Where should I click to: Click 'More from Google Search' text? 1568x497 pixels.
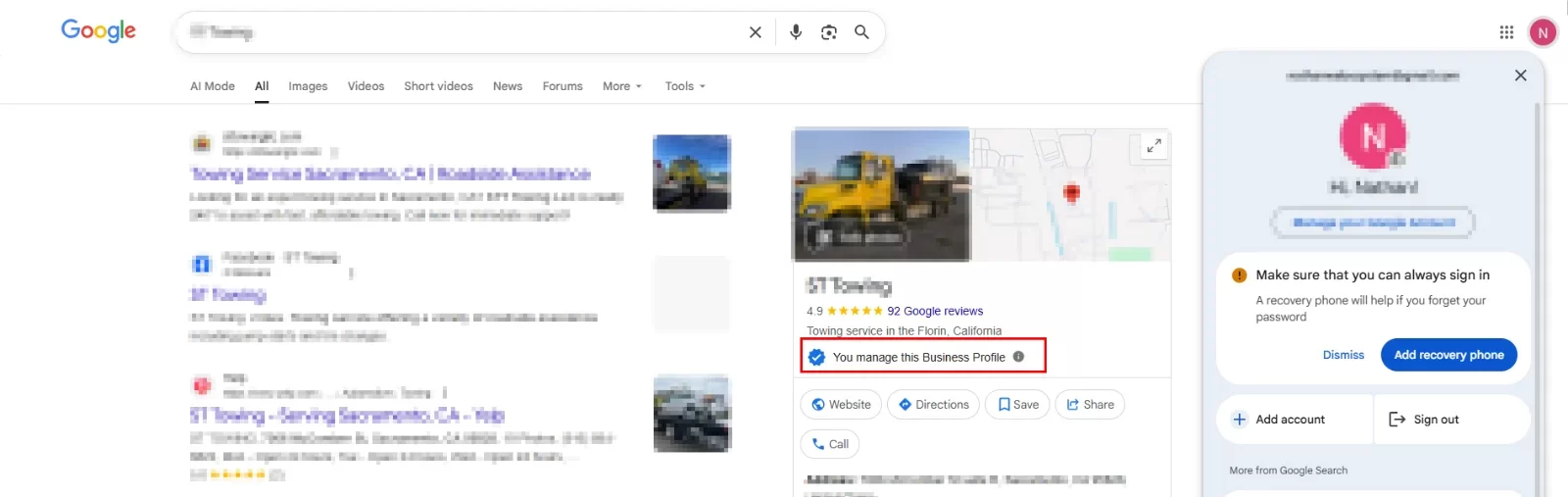(1288, 471)
